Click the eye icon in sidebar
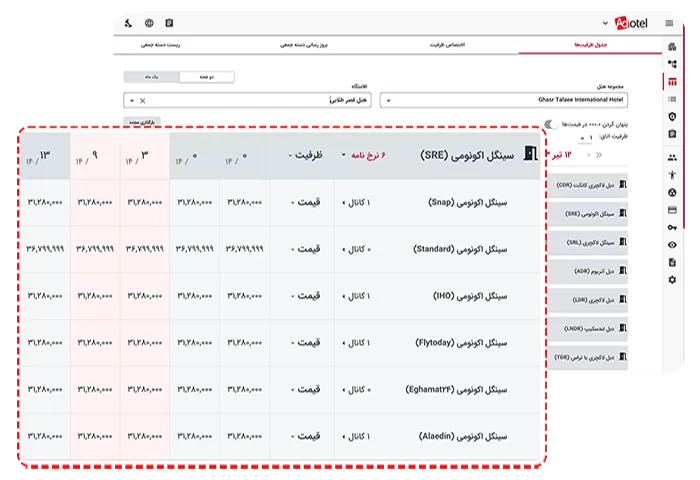Viewport: 700px width, 480px height. point(672,245)
